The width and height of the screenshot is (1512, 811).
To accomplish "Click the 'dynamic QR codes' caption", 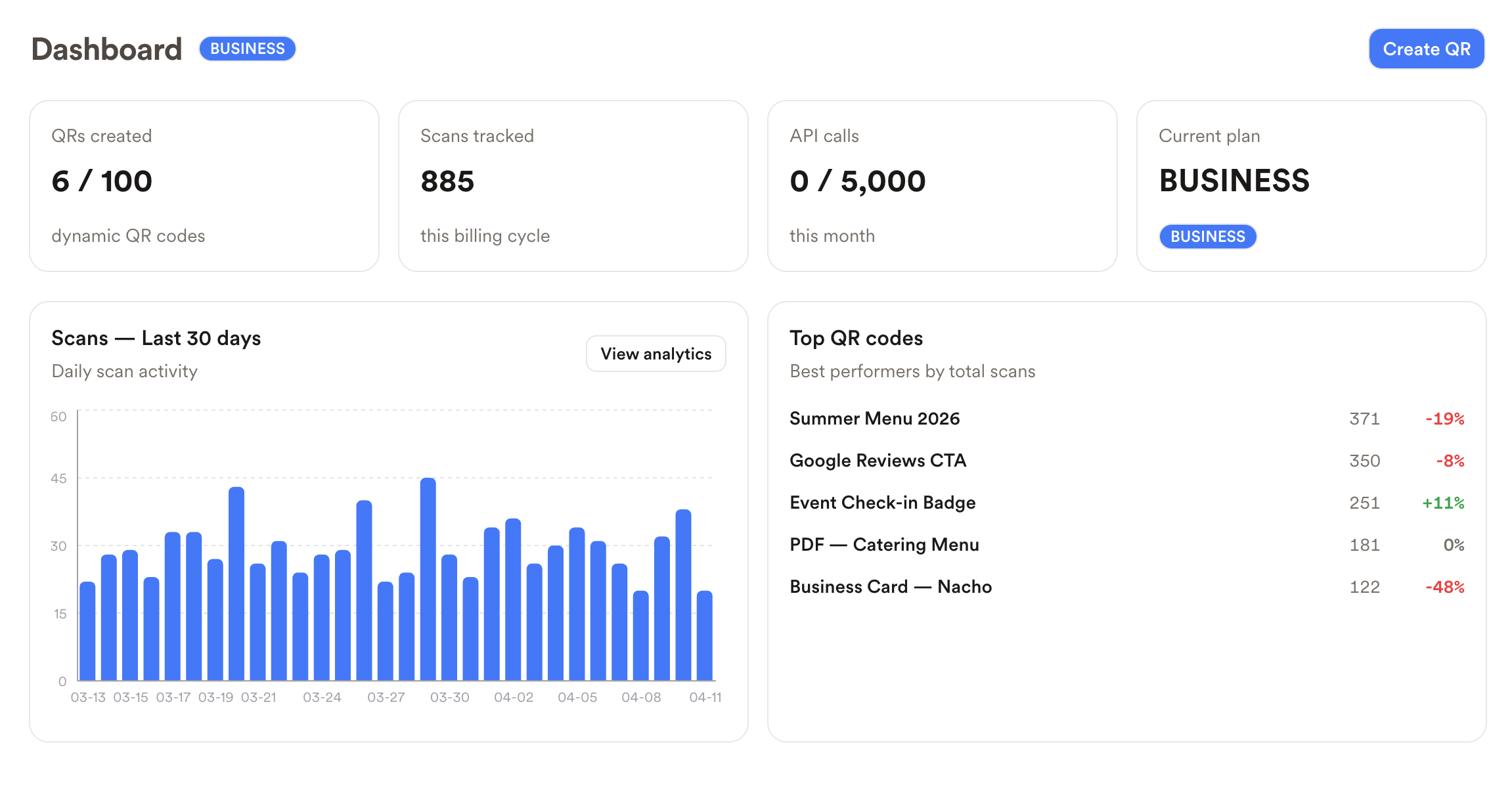I will point(128,236).
